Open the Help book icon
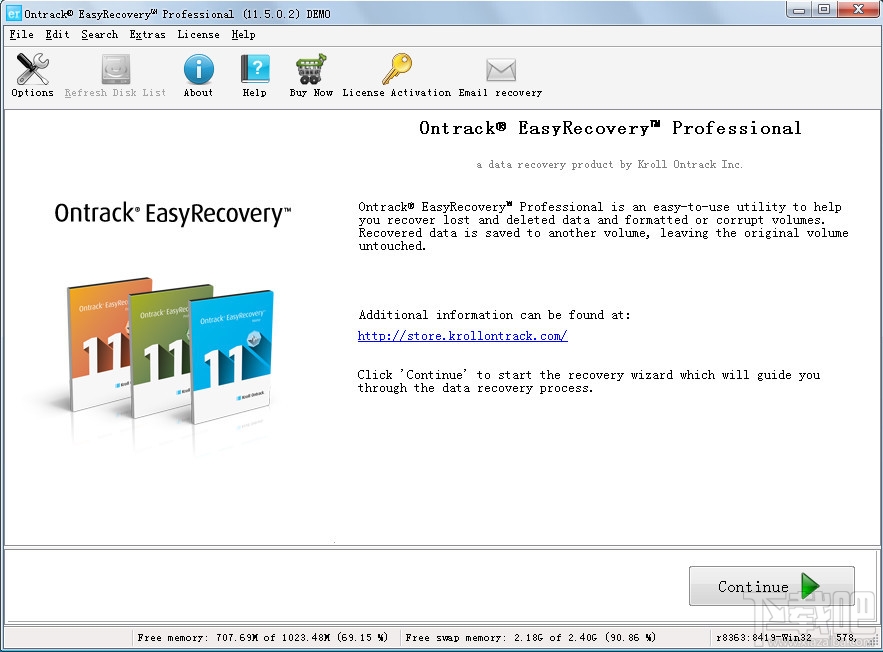This screenshot has width=883, height=652. pos(255,69)
